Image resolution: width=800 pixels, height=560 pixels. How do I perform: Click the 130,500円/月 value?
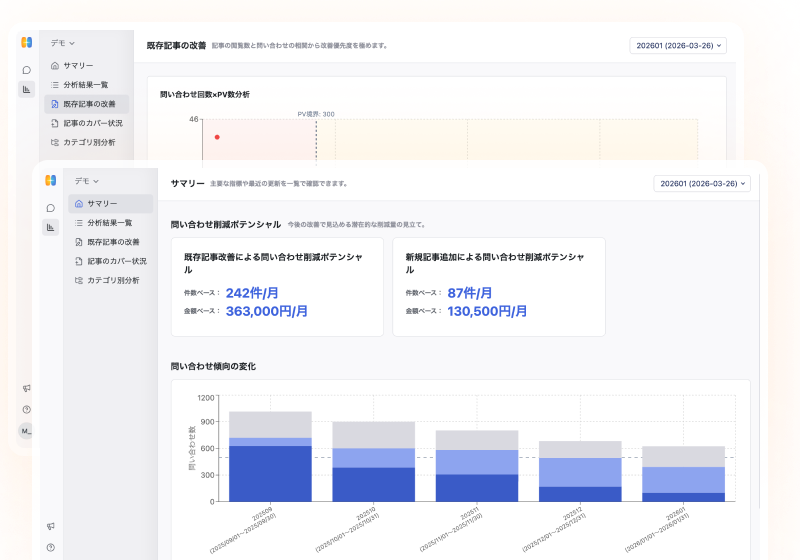click(x=487, y=311)
